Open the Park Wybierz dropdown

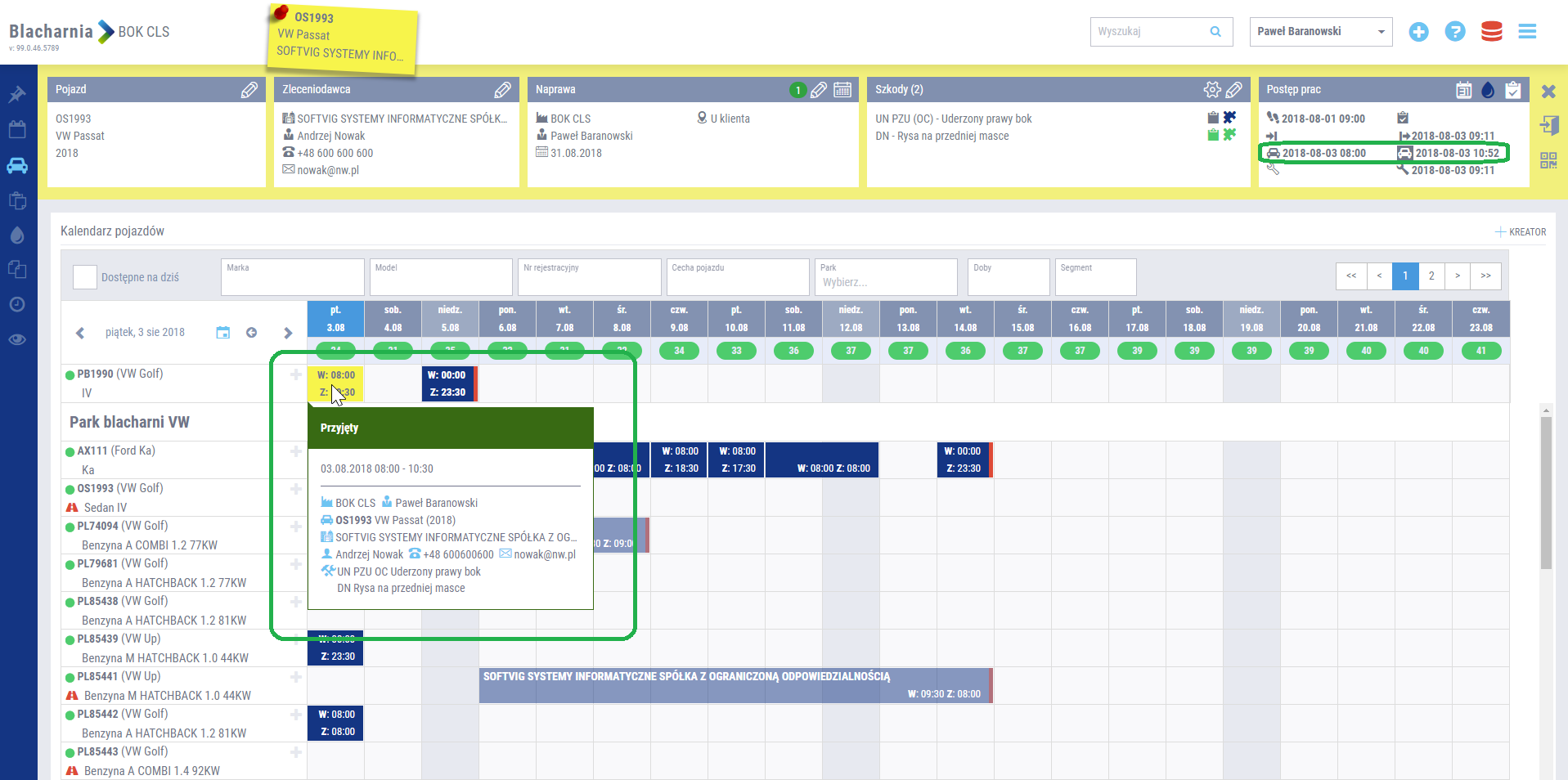[885, 282]
